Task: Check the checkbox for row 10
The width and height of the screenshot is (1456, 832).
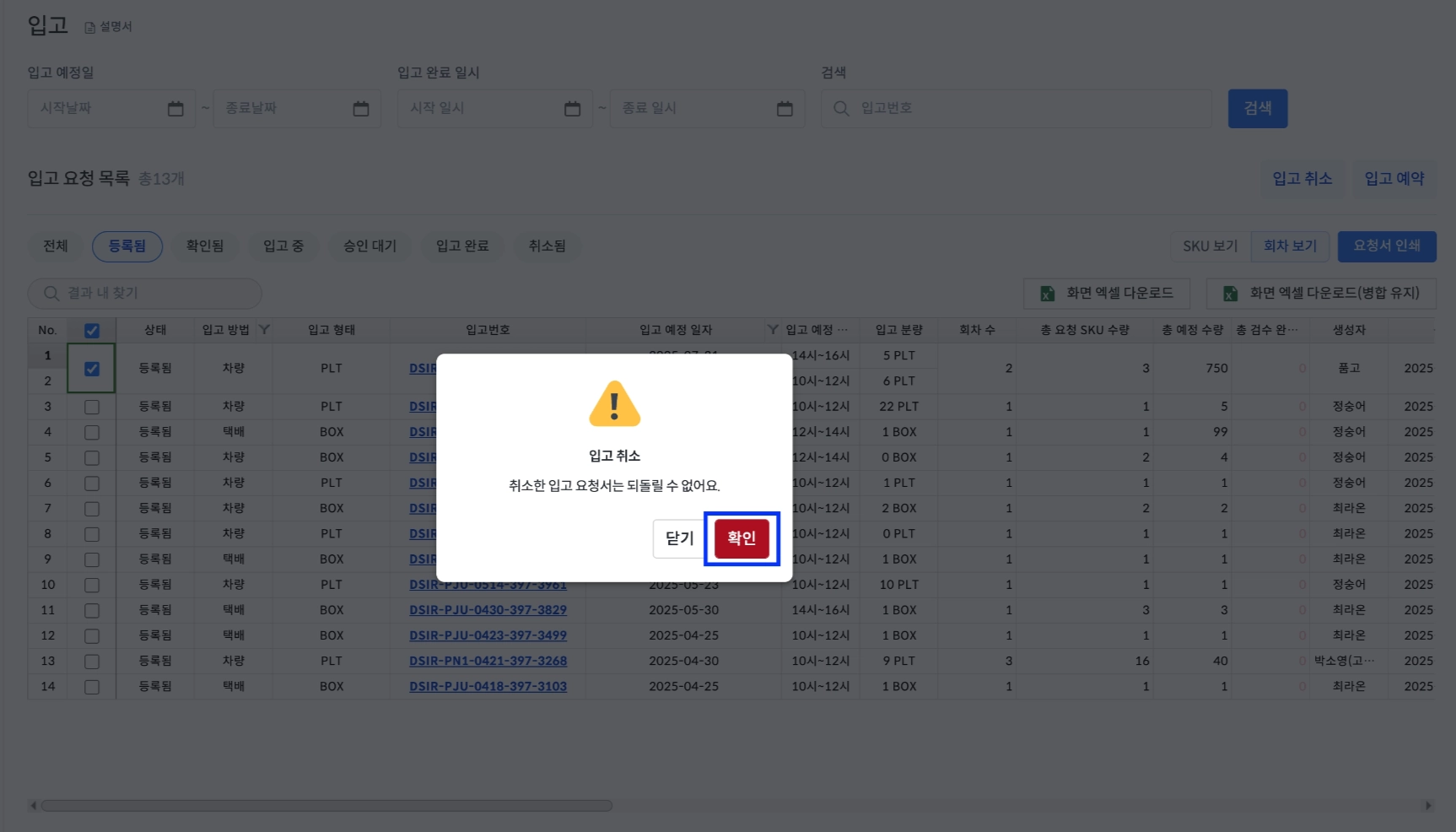Action: point(92,586)
